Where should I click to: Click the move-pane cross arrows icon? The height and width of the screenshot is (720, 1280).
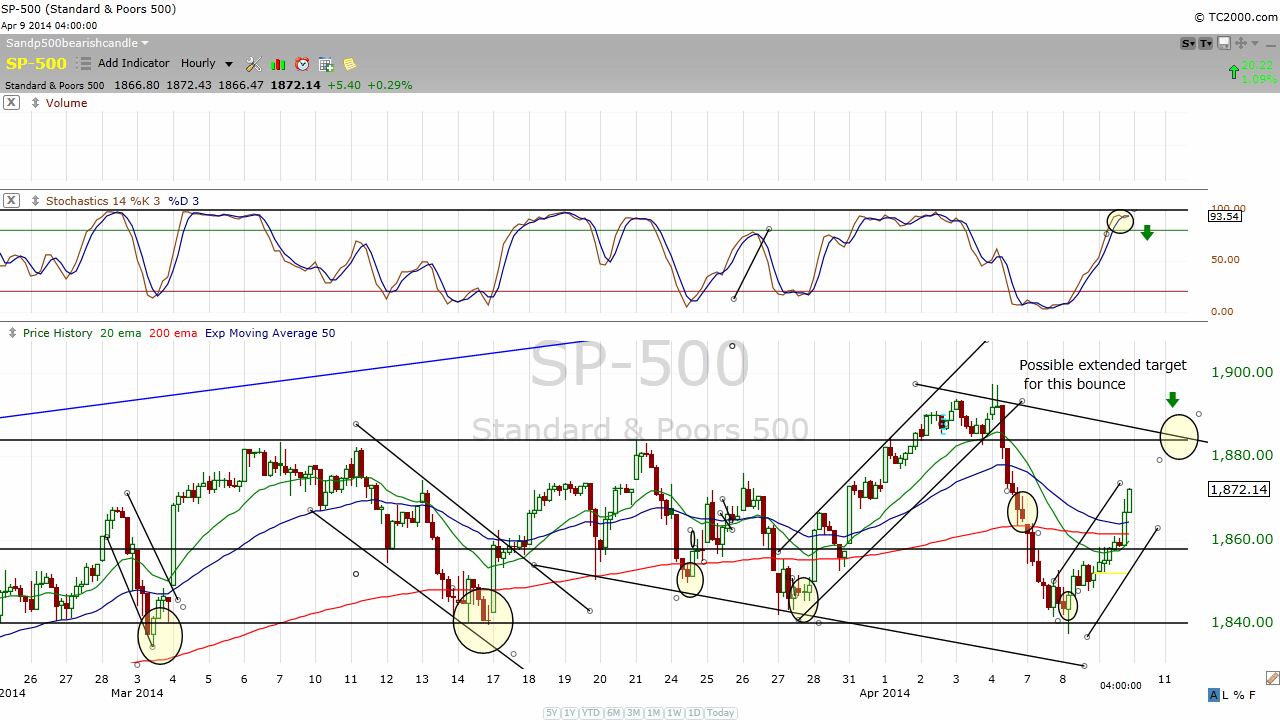1241,43
